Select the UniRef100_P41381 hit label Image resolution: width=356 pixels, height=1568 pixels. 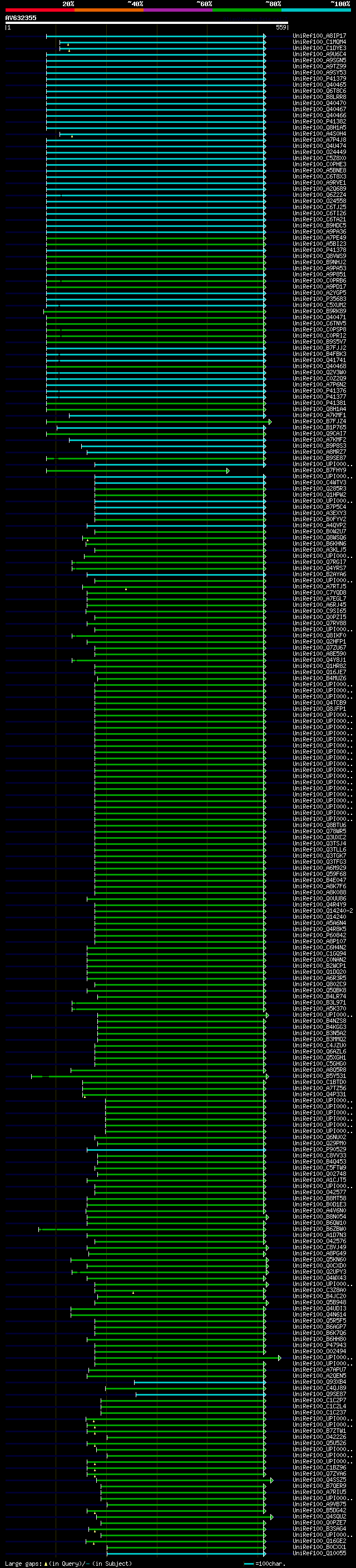tap(319, 403)
